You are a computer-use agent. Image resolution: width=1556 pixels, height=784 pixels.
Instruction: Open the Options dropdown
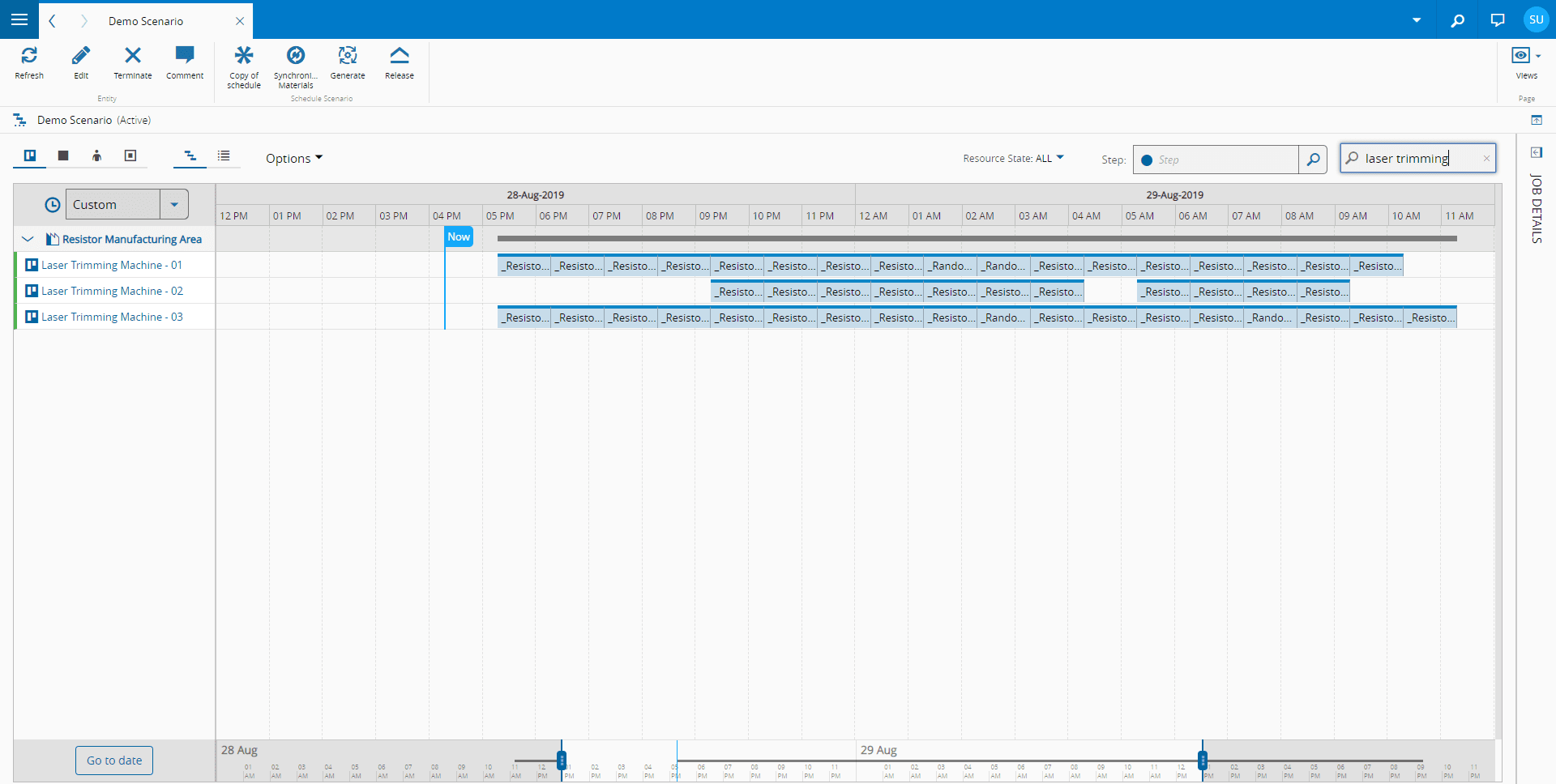tap(293, 159)
